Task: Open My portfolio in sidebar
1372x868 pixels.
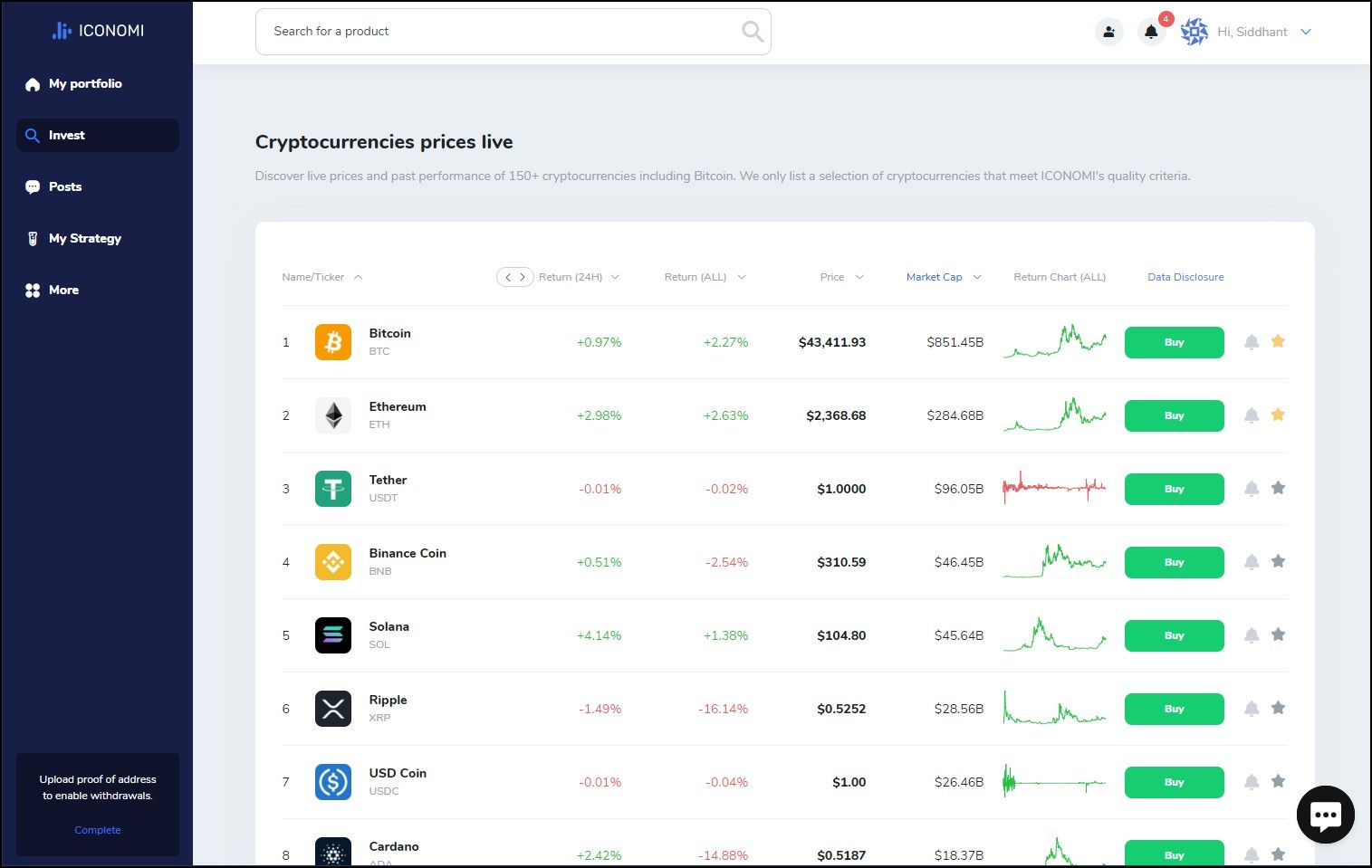Action: click(x=85, y=84)
